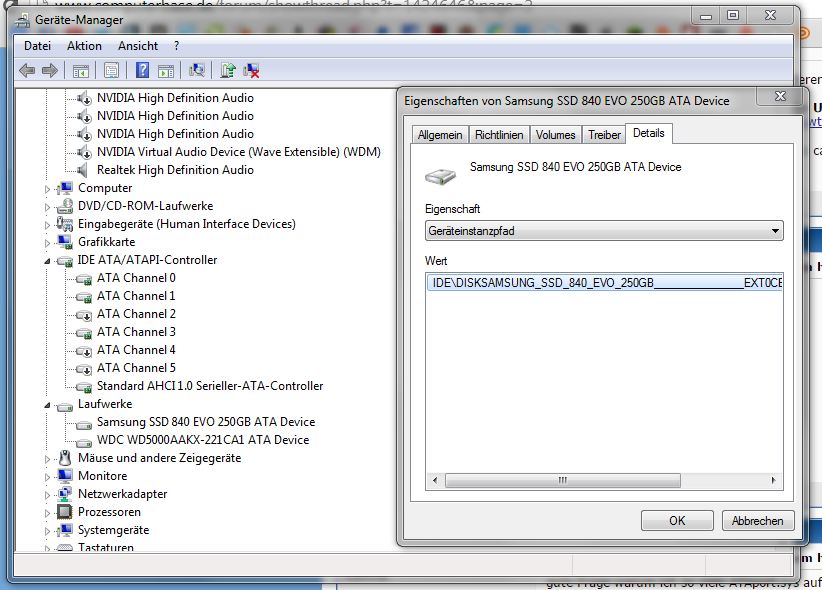Click the disk icon beside WDC WD5000AAKX-221CA1
This screenshot has width=822, height=590.
pos(84,442)
